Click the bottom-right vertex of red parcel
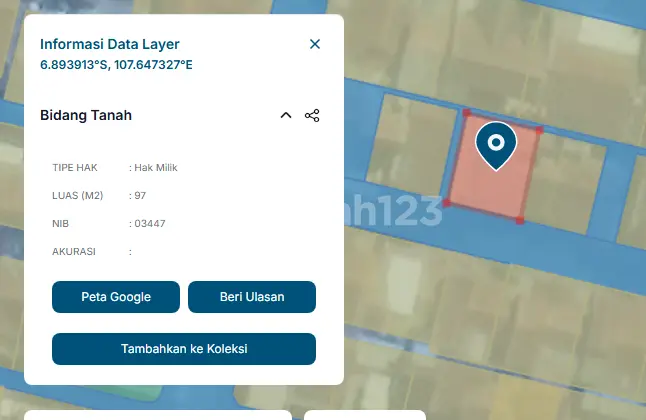The height and width of the screenshot is (420, 646). coord(520,220)
